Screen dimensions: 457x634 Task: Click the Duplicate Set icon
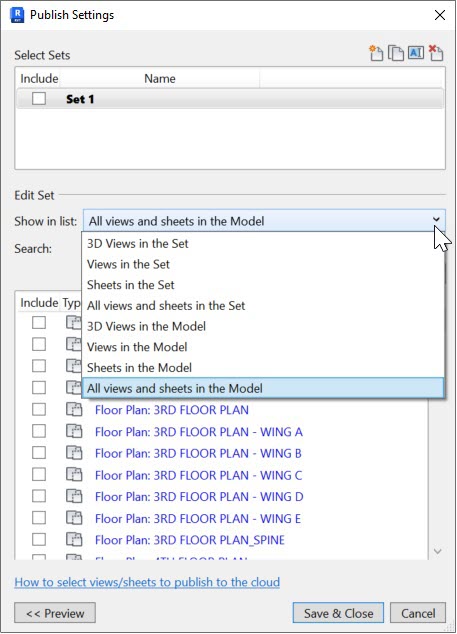396,53
